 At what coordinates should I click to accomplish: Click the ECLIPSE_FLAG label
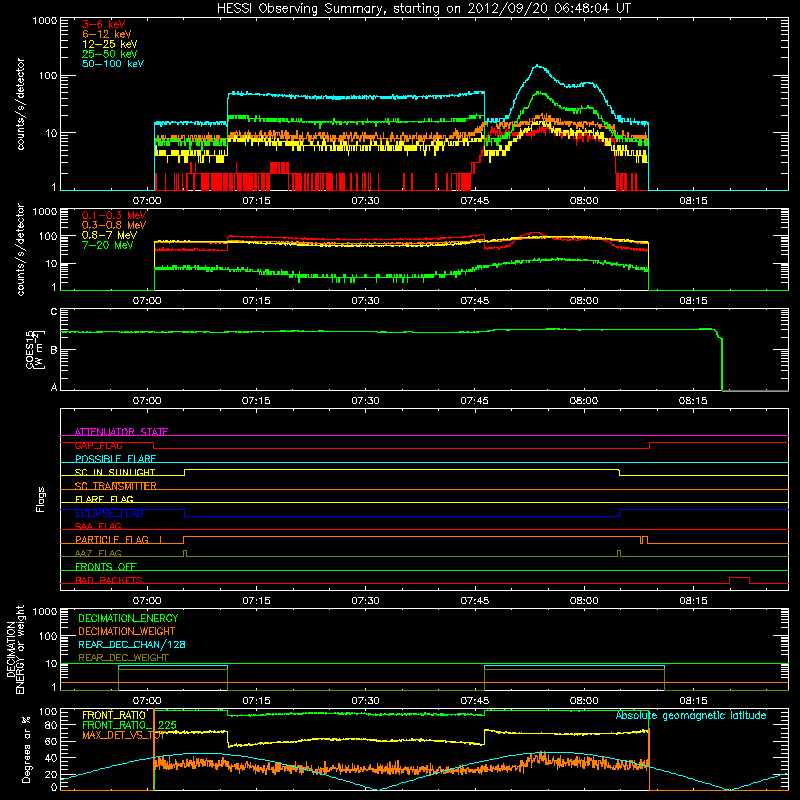point(109,513)
